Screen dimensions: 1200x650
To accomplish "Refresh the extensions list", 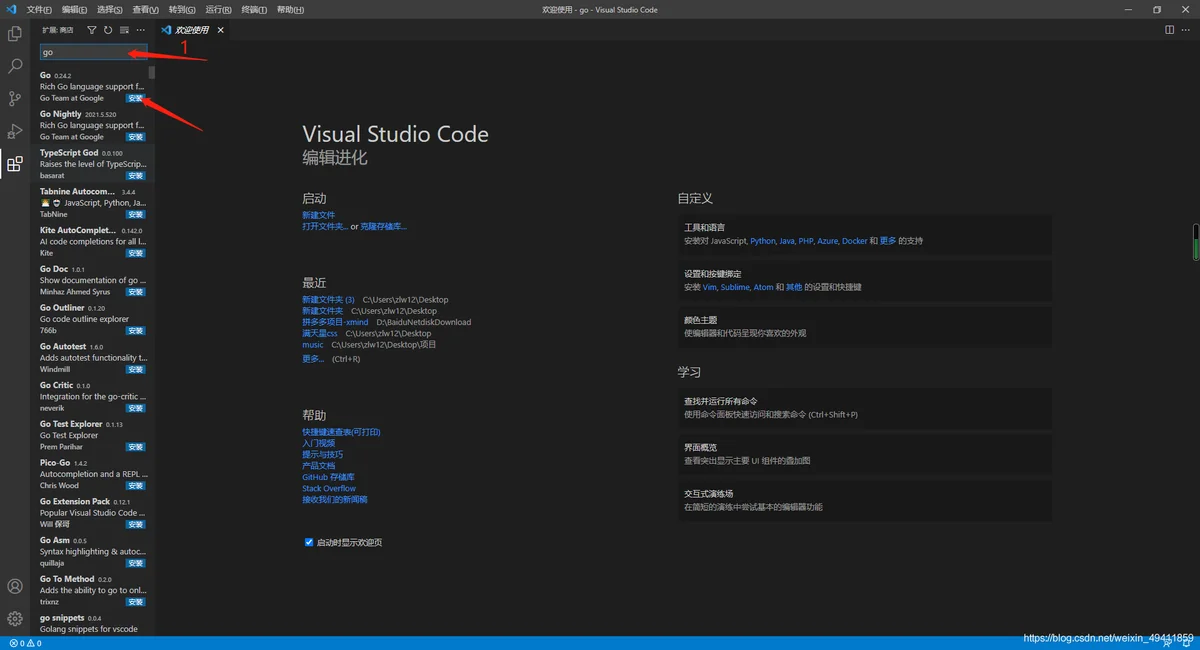I will pos(108,30).
